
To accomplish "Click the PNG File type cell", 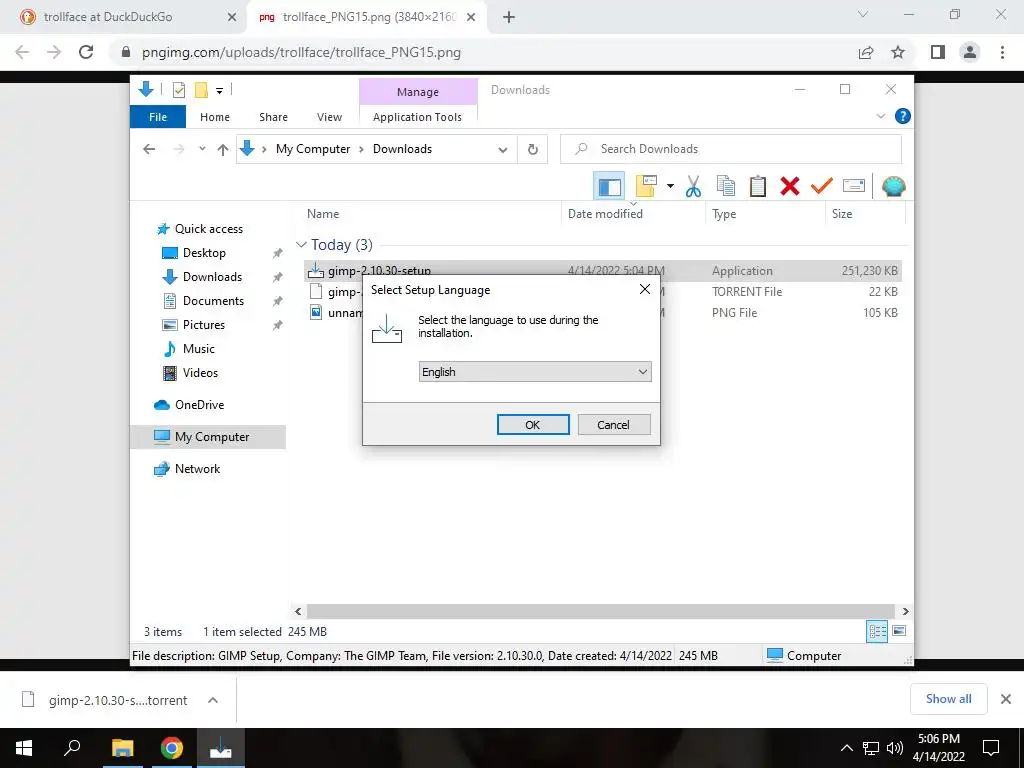I will [x=734, y=313].
